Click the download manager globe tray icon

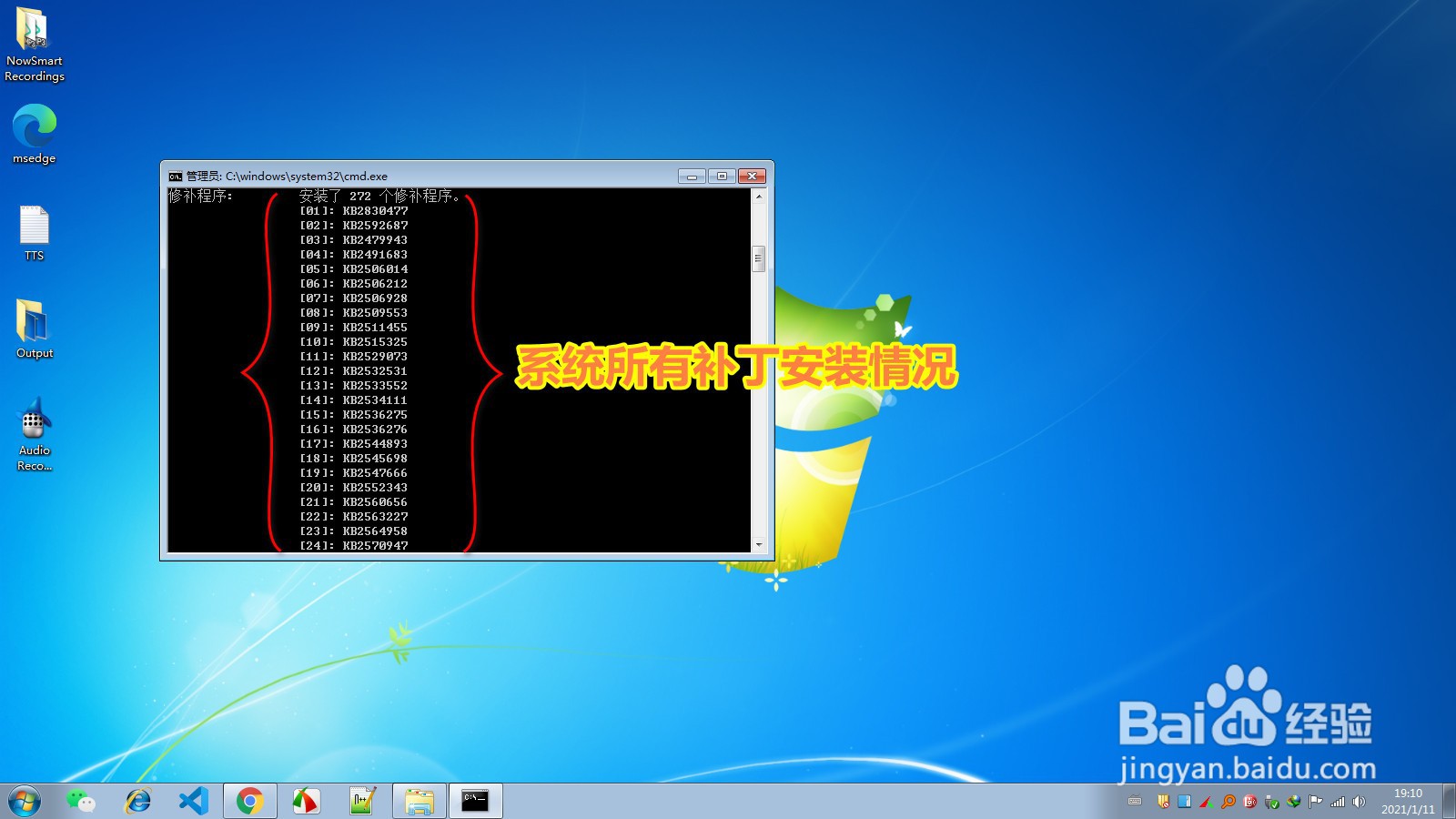(x=1293, y=802)
